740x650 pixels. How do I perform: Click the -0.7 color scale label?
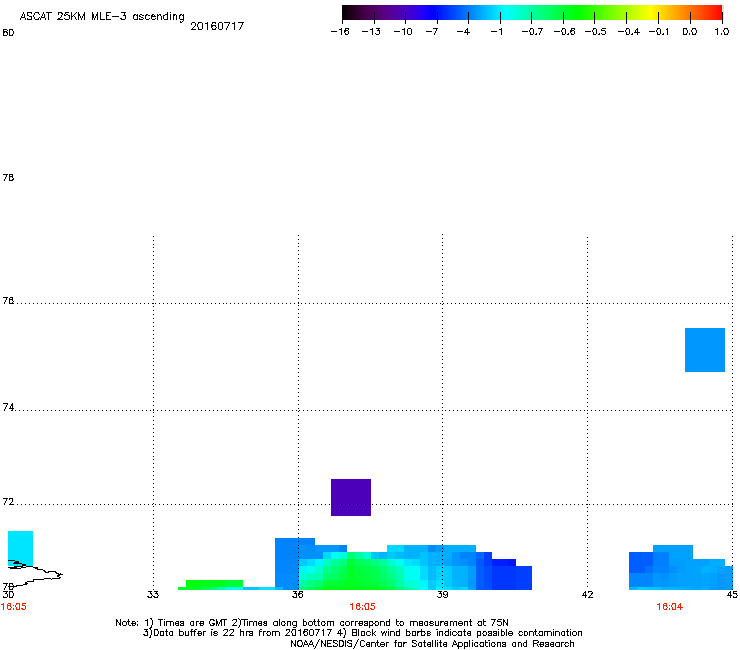tap(532, 32)
